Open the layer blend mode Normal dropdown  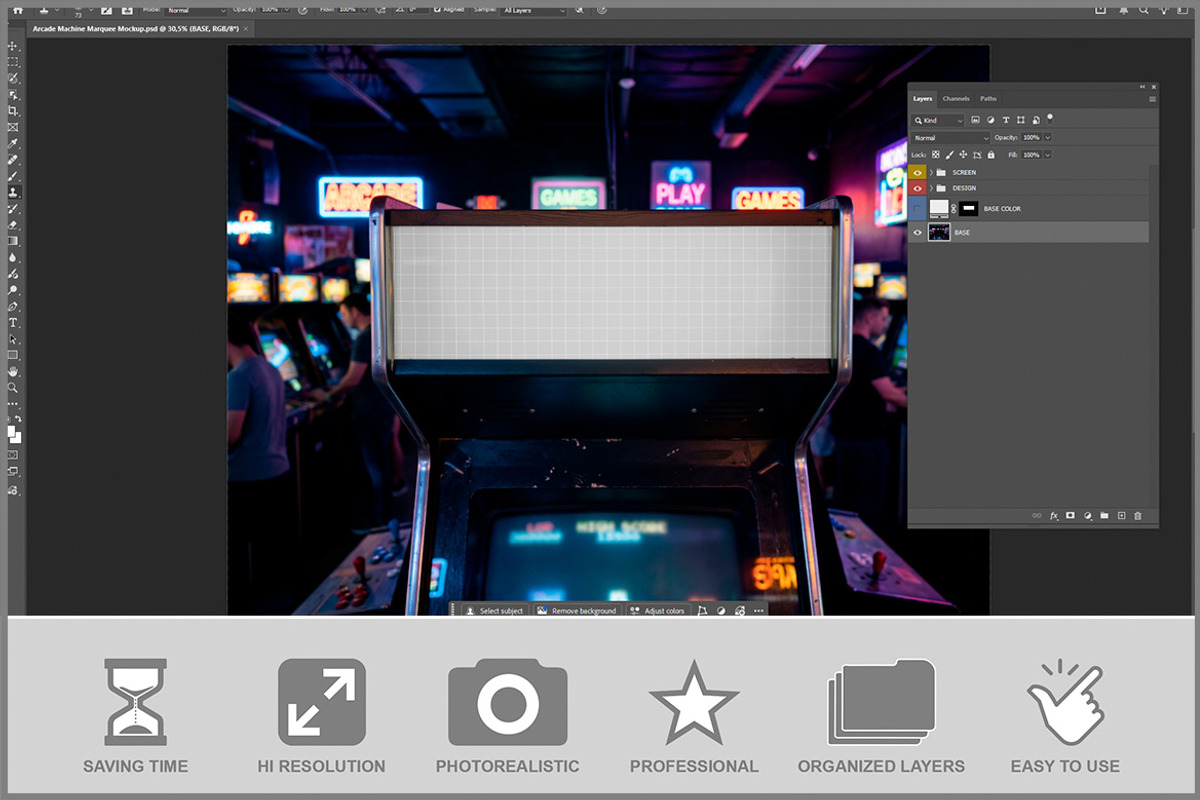[x=950, y=138]
